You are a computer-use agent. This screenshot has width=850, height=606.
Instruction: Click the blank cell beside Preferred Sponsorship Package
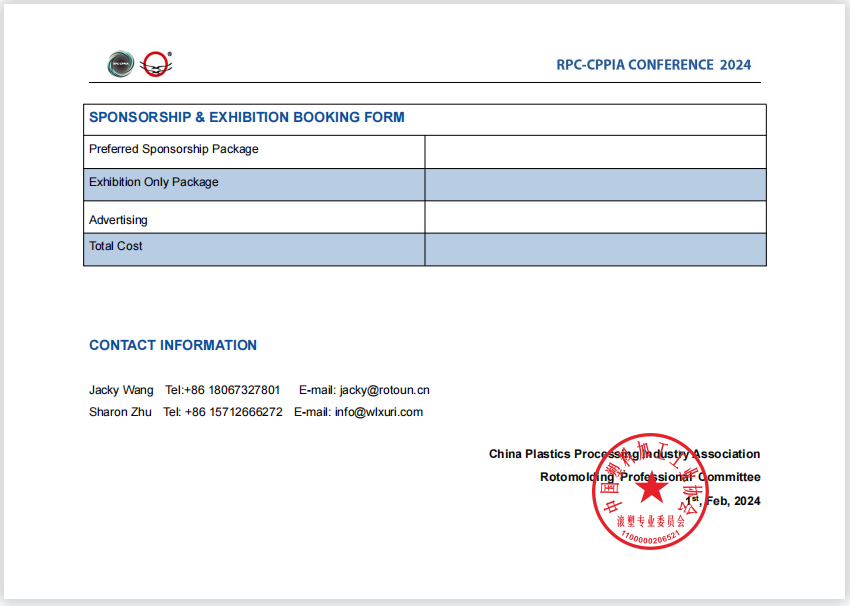pyautogui.click(x=595, y=152)
